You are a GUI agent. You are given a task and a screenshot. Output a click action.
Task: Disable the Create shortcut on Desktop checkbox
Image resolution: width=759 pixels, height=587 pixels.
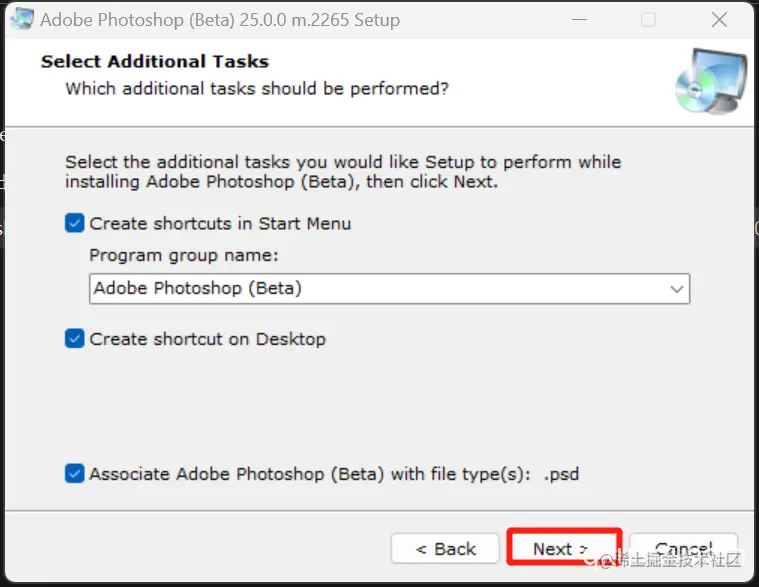point(75,339)
